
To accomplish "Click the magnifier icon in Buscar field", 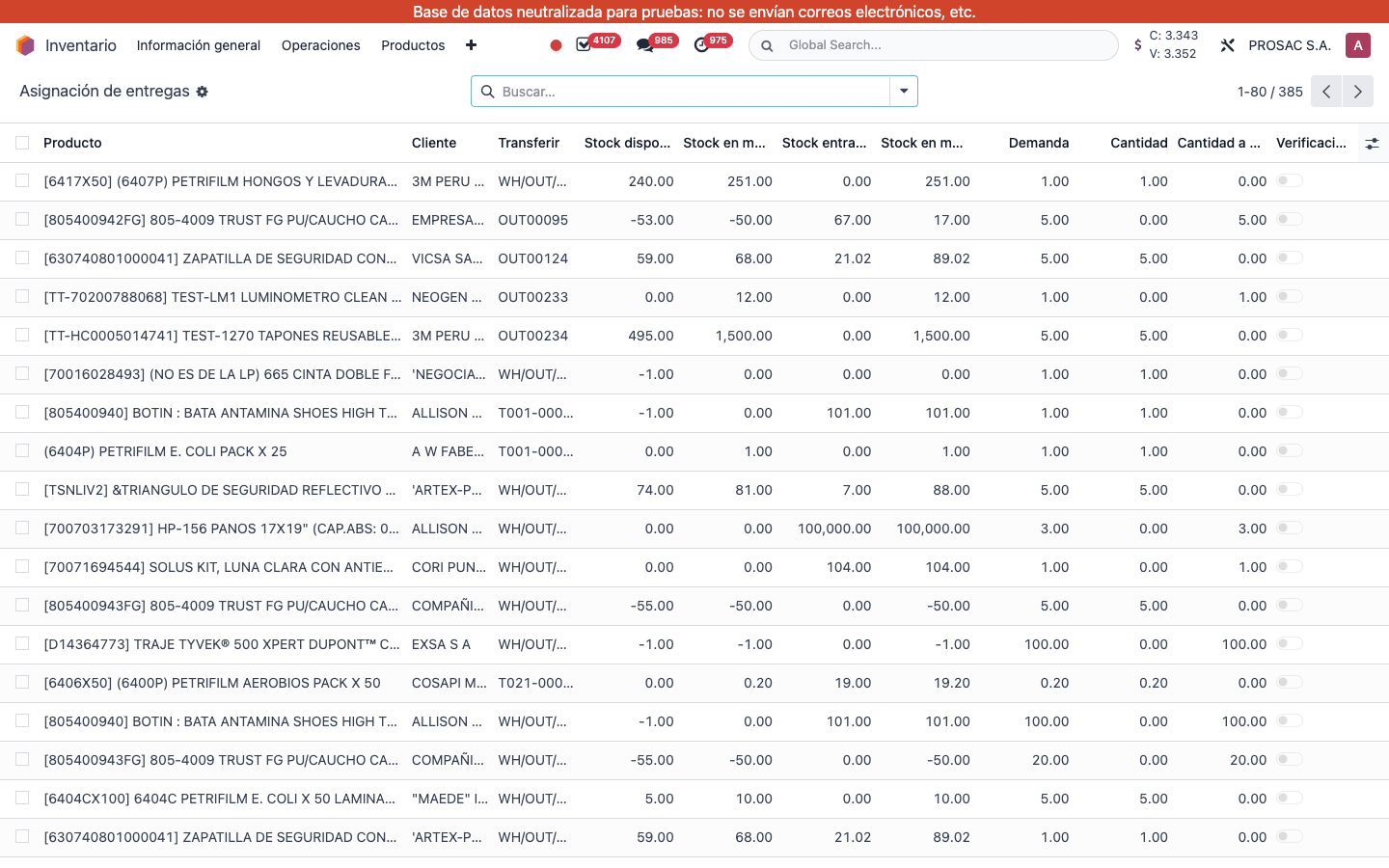I will pyautogui.click(x=488, y=92).
